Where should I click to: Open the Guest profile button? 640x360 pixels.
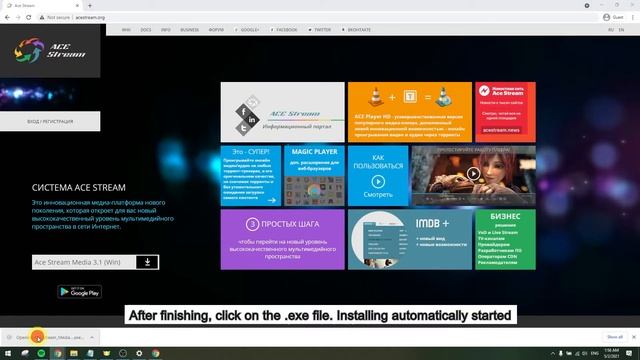pos(613,17)
